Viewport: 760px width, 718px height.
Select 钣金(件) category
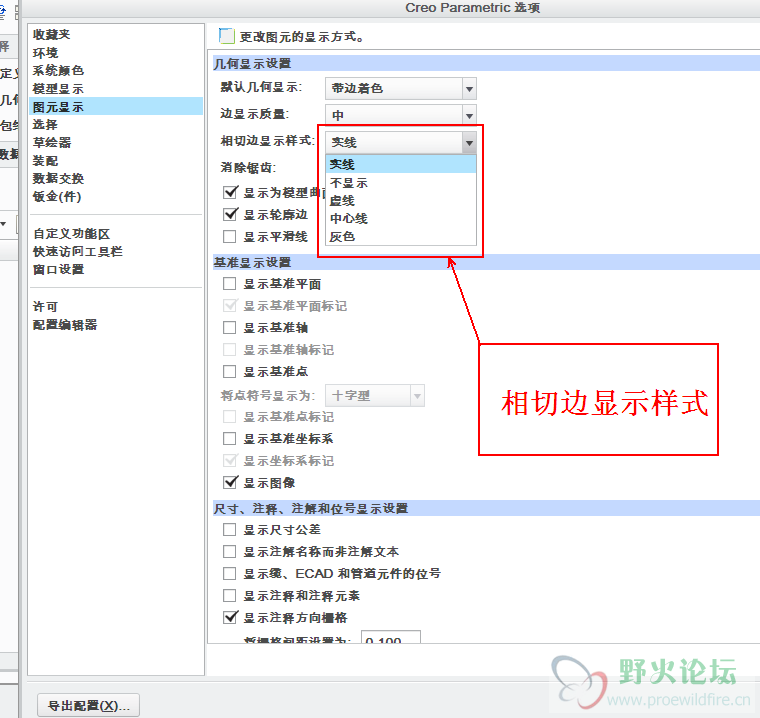tap(57, 196)
